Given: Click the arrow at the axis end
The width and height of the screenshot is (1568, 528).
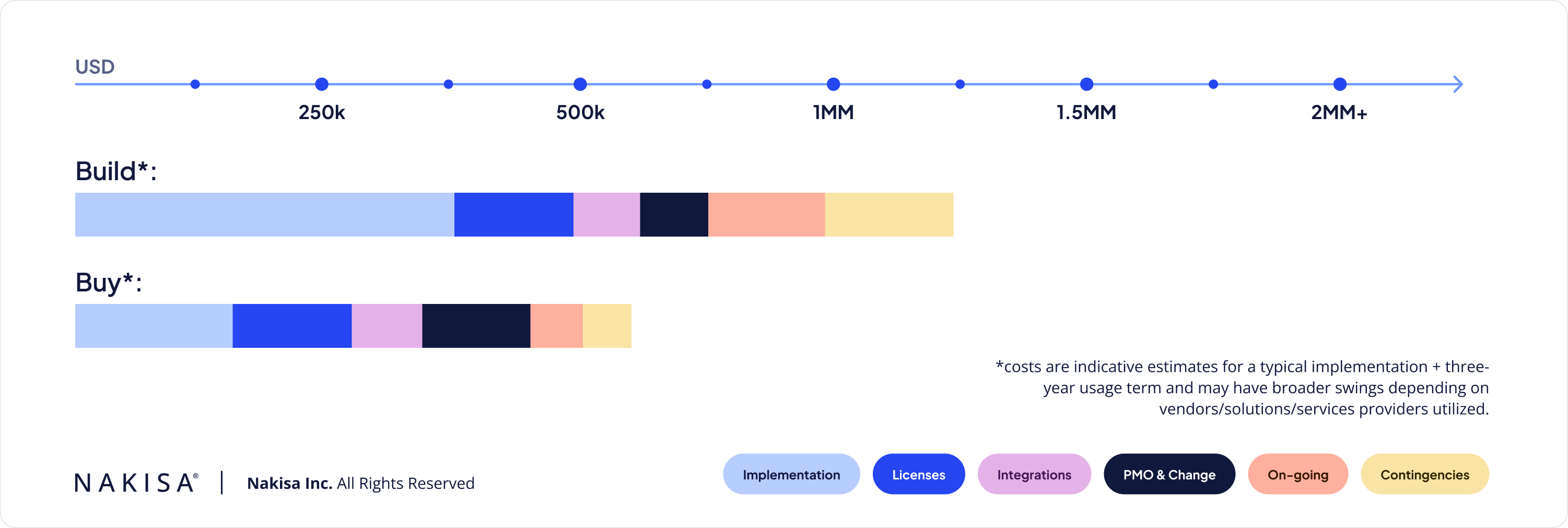Looking at the screenshot, I should coord(1457,84).
